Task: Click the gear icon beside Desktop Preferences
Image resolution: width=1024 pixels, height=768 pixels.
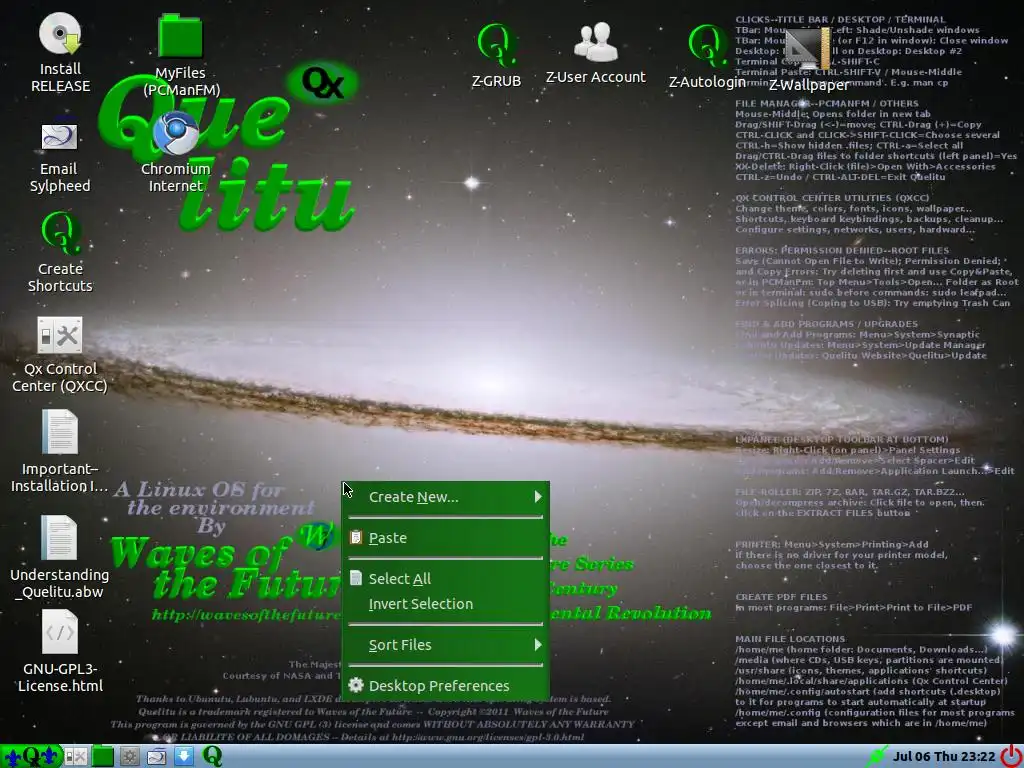Action: [x=356, y=684]
